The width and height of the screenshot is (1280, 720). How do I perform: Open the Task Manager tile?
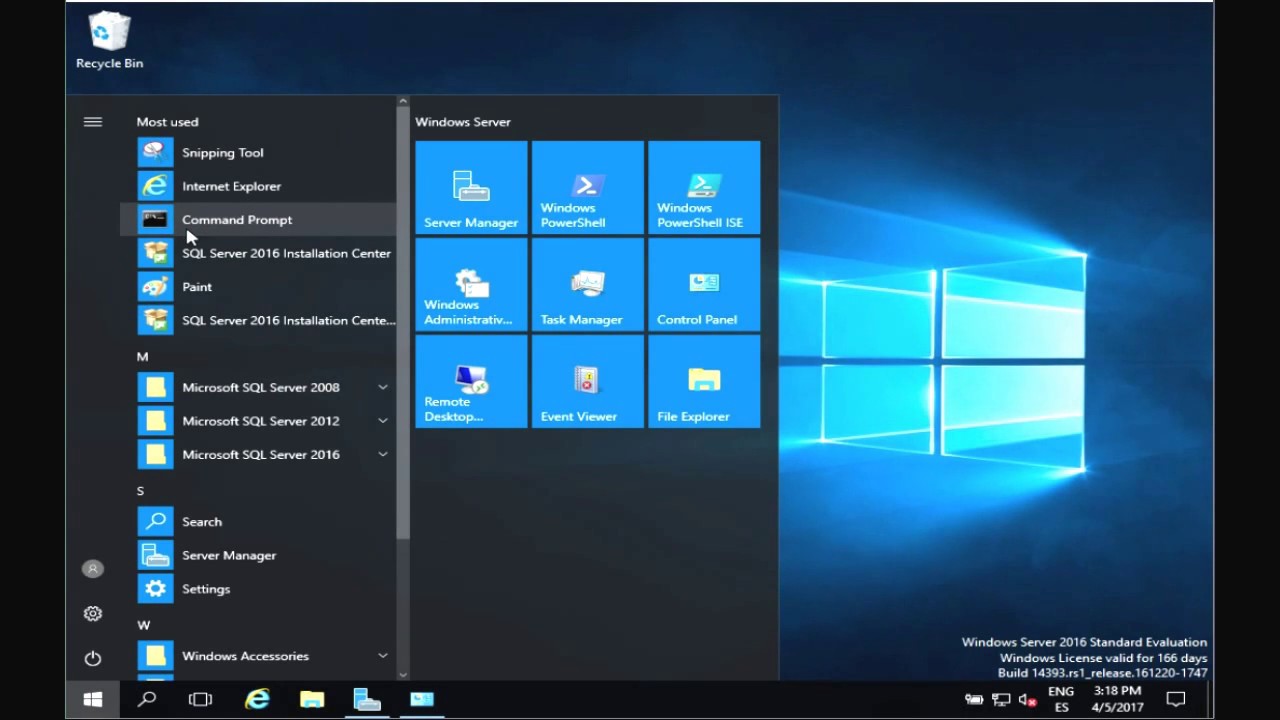588,284
